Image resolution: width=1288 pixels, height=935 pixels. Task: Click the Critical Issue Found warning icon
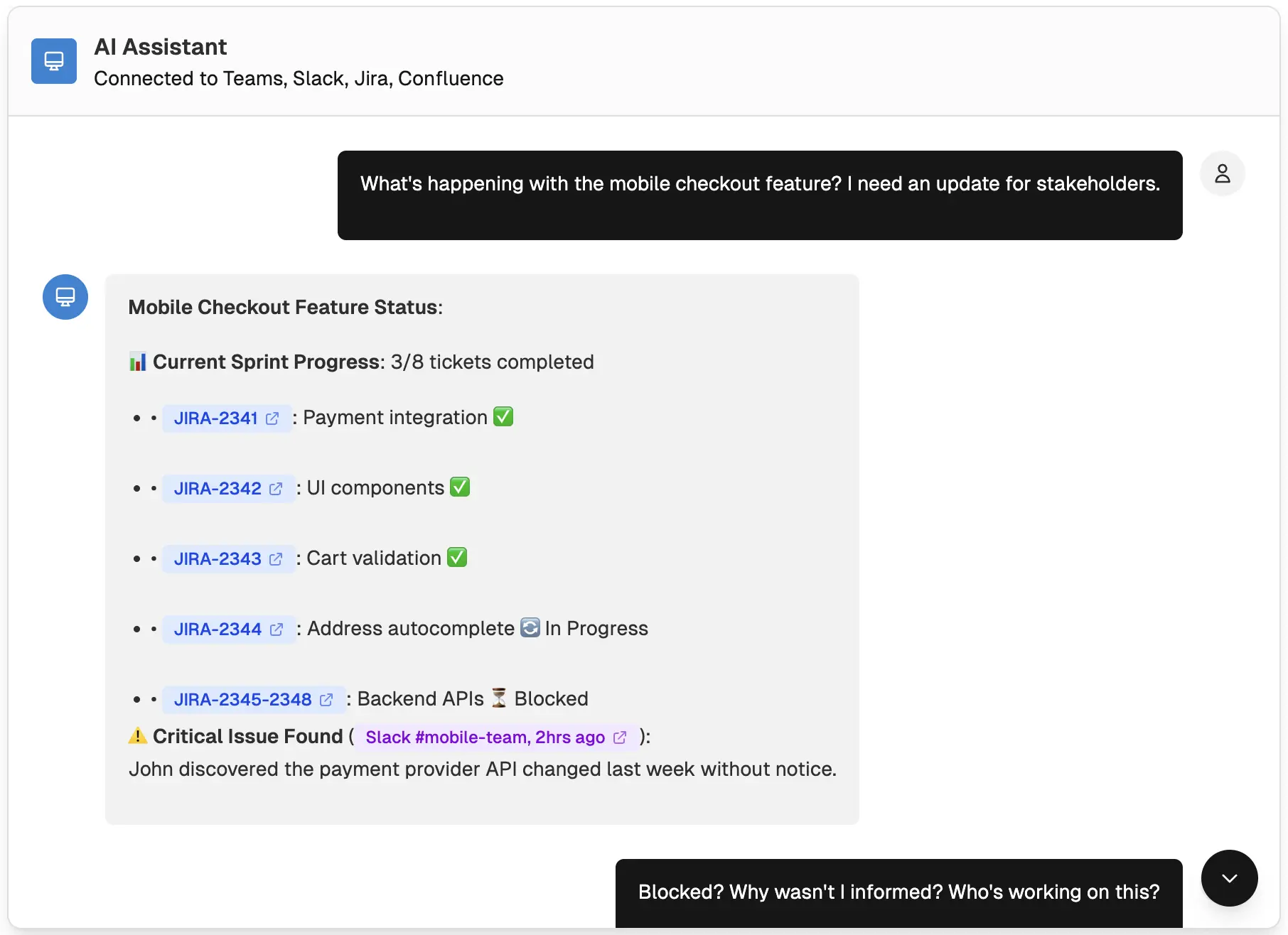tap(136, 736)
